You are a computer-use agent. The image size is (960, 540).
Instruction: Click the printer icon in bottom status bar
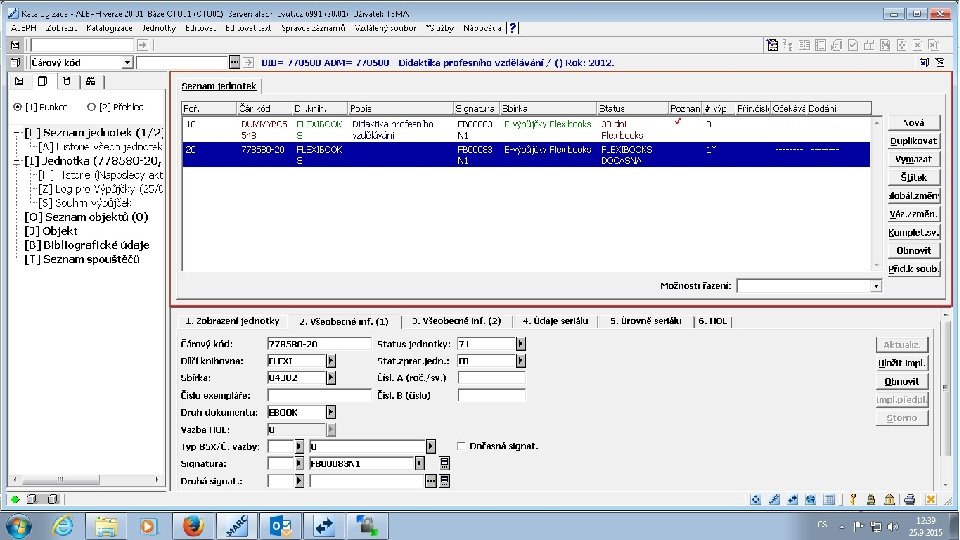909,500
